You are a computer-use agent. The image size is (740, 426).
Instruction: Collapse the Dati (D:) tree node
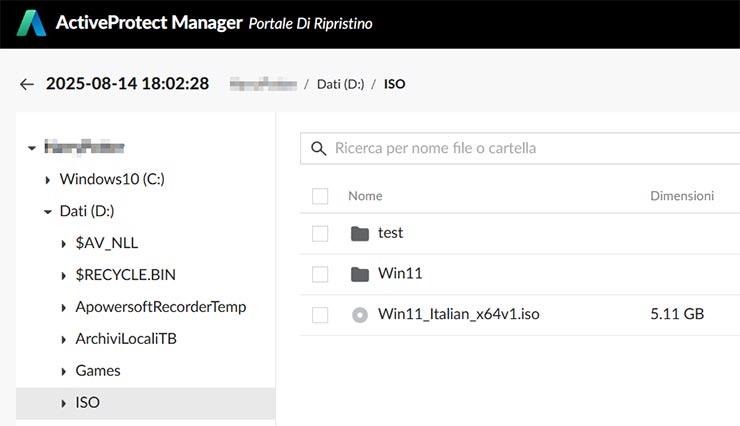tap(48, 212)
